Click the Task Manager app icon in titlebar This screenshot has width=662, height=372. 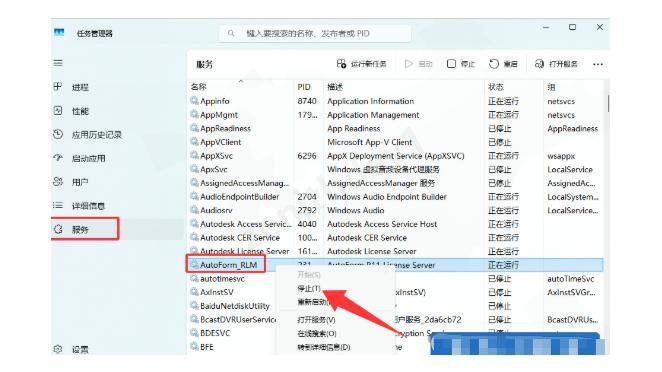59,32
